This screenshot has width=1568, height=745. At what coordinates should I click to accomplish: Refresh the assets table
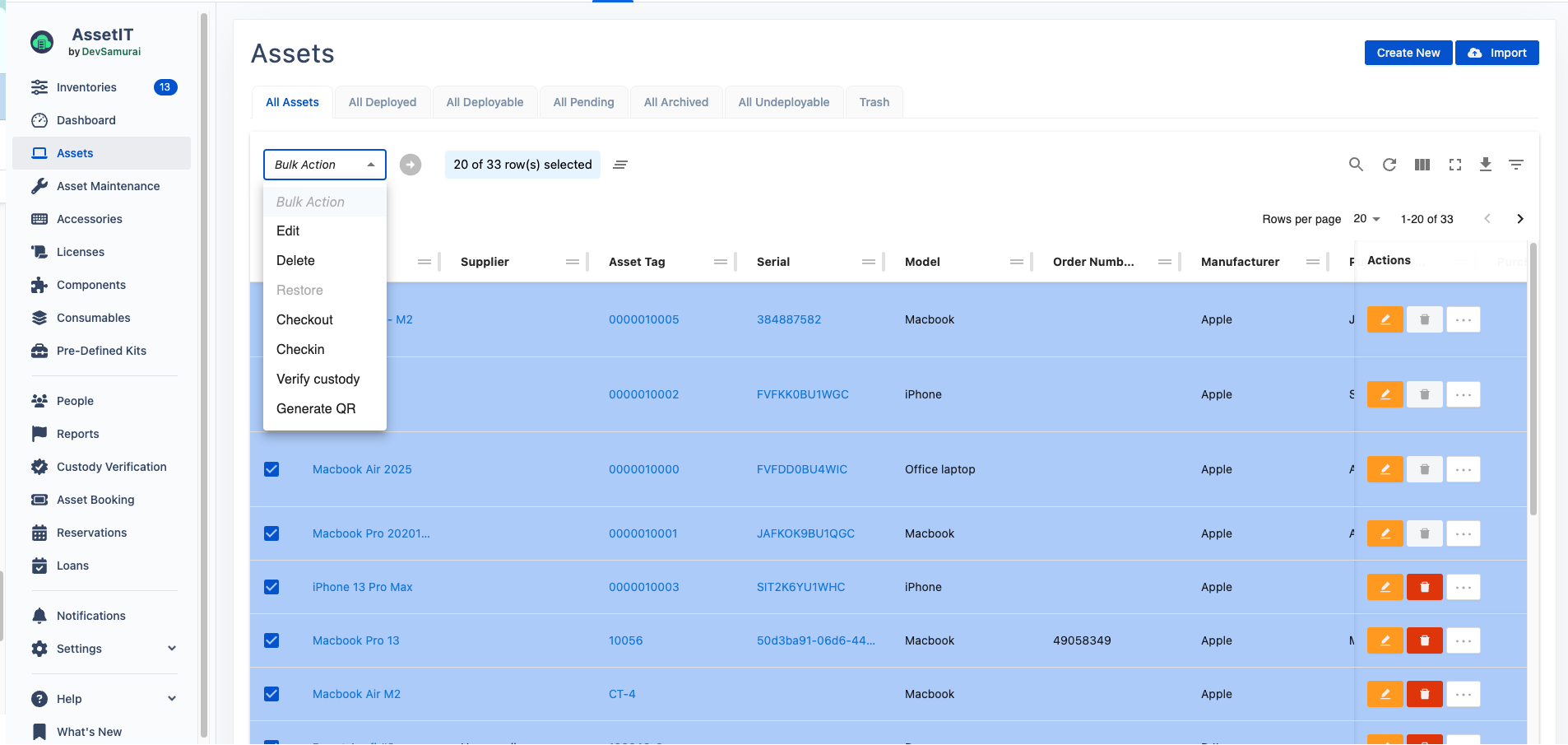pyautogui.click(x=1389, y=165)
